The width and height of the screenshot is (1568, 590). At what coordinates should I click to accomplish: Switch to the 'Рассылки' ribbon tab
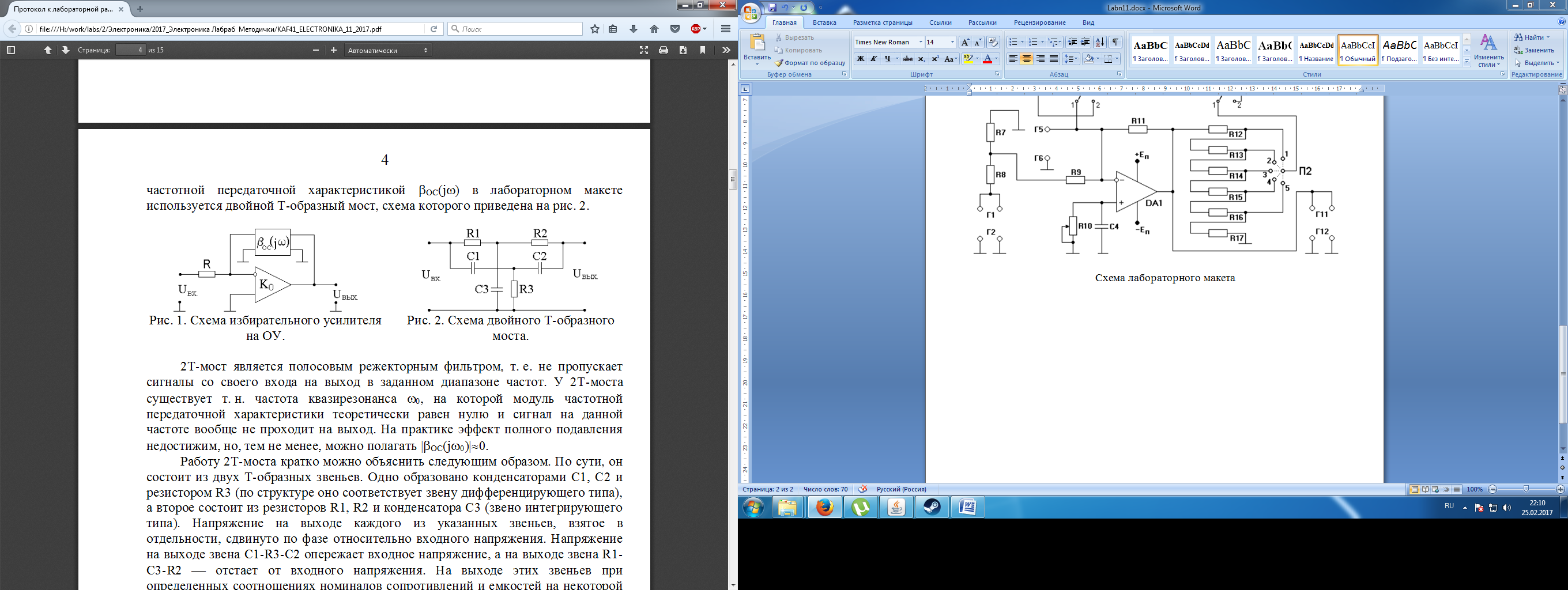click(982, 22)
